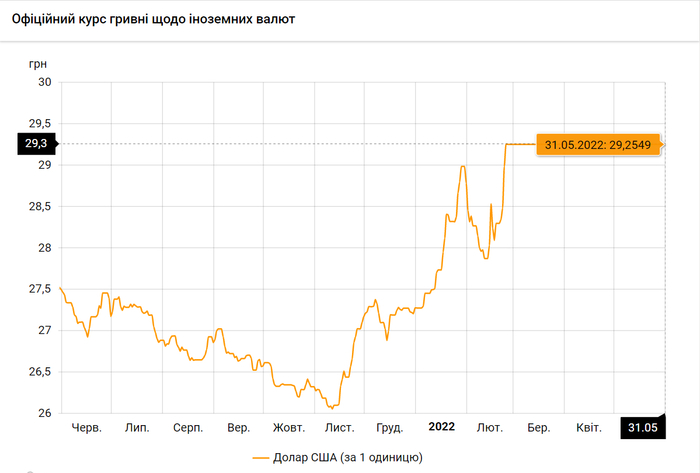Click the 30 label on the y-axis
Image resolution: width=700 pixels, height=473 pixels.
[x=45, y=82]
